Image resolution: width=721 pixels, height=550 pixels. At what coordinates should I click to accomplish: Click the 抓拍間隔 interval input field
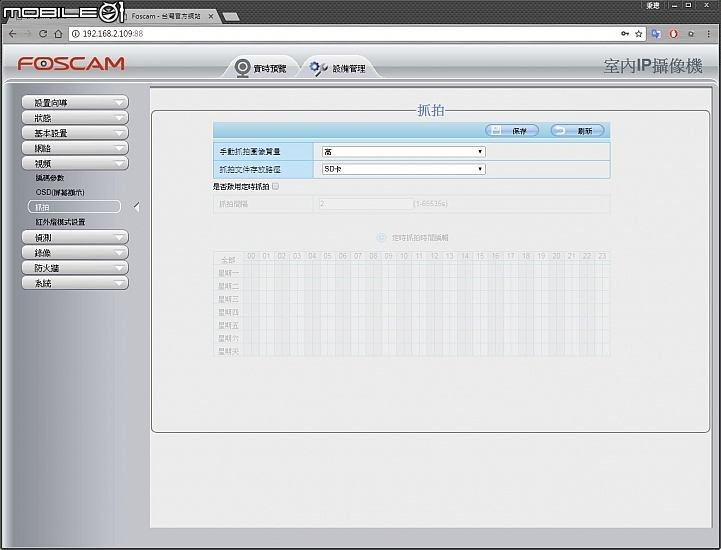(366, 203)
